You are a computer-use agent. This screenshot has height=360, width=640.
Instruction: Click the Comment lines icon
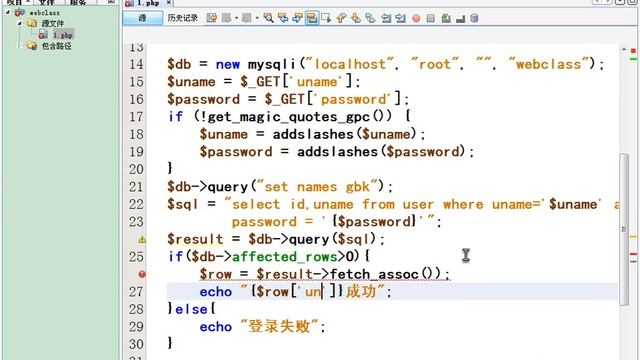click(x=446, y=18)
